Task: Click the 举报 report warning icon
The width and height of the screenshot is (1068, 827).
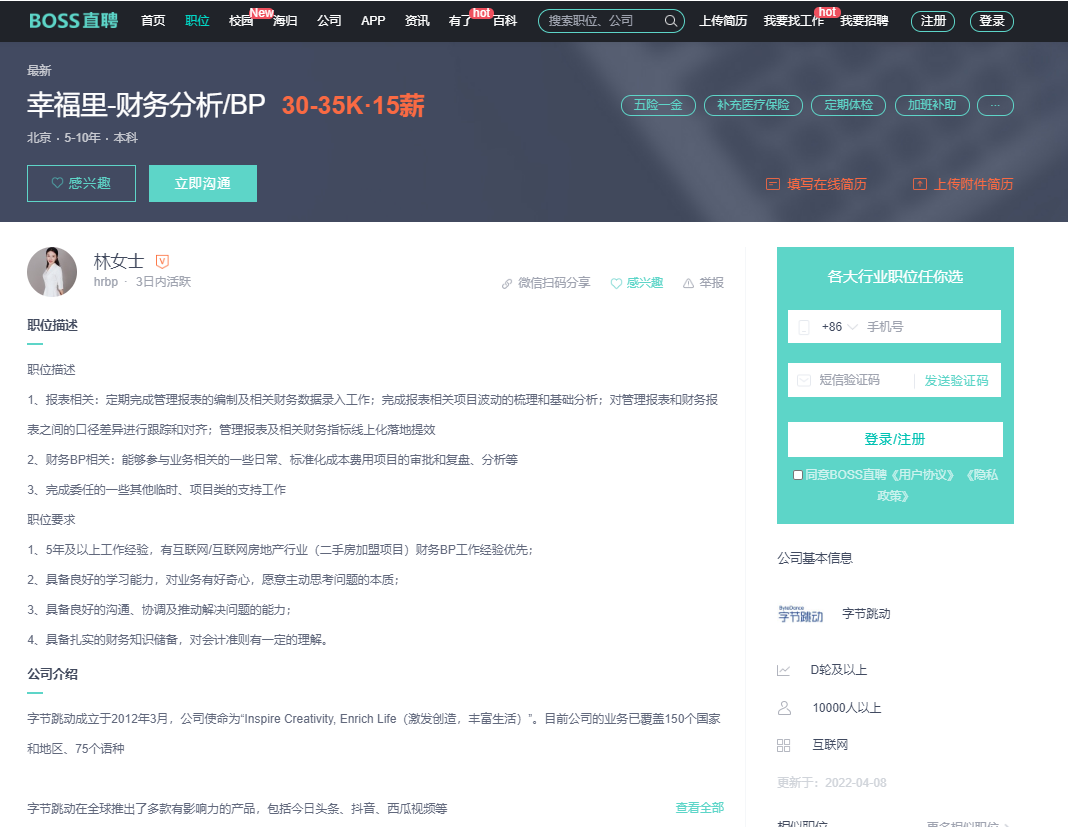Action: click(x=689, y=283)
